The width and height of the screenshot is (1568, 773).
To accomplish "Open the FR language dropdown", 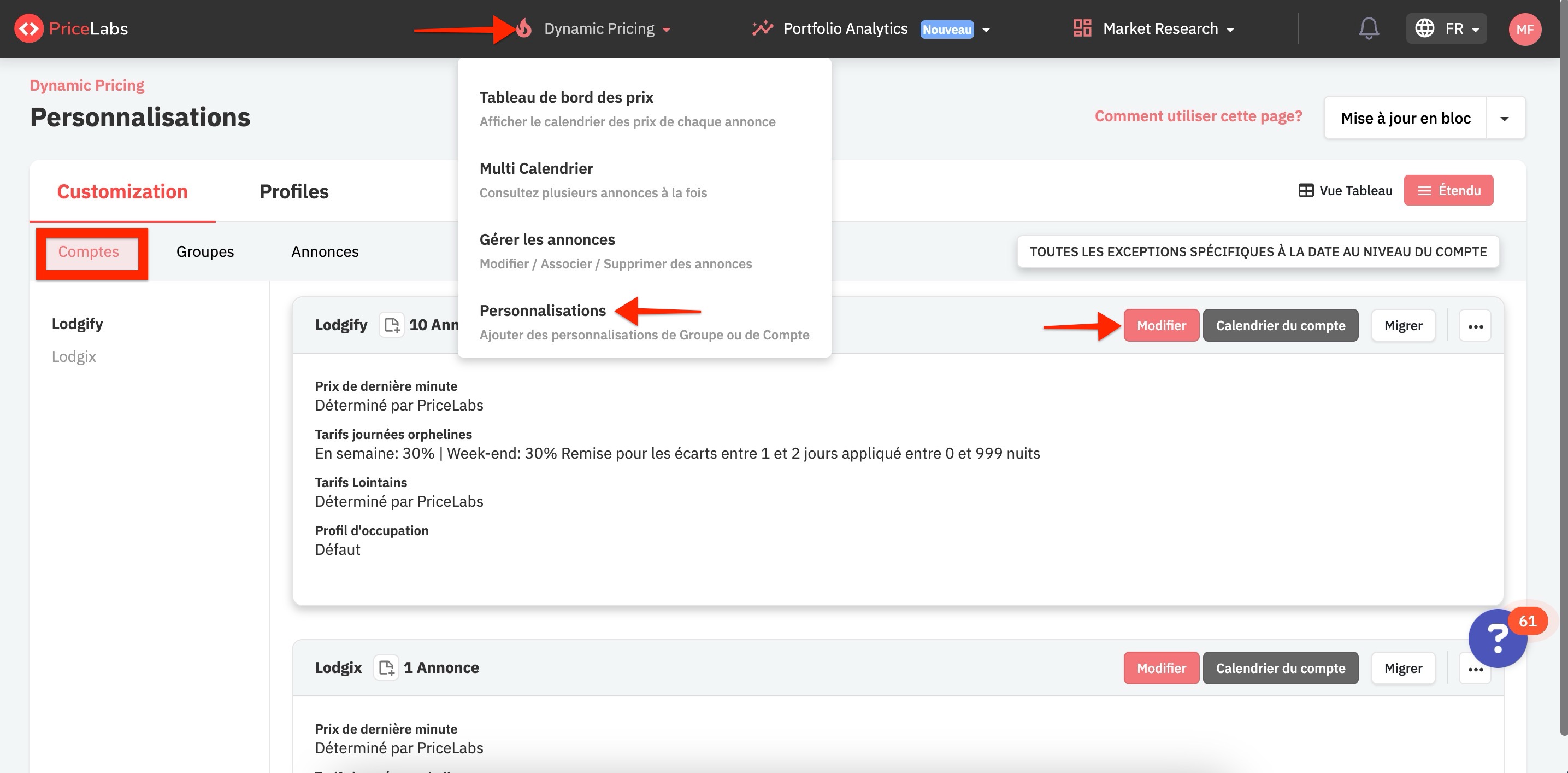I will tap(1446, 28).
